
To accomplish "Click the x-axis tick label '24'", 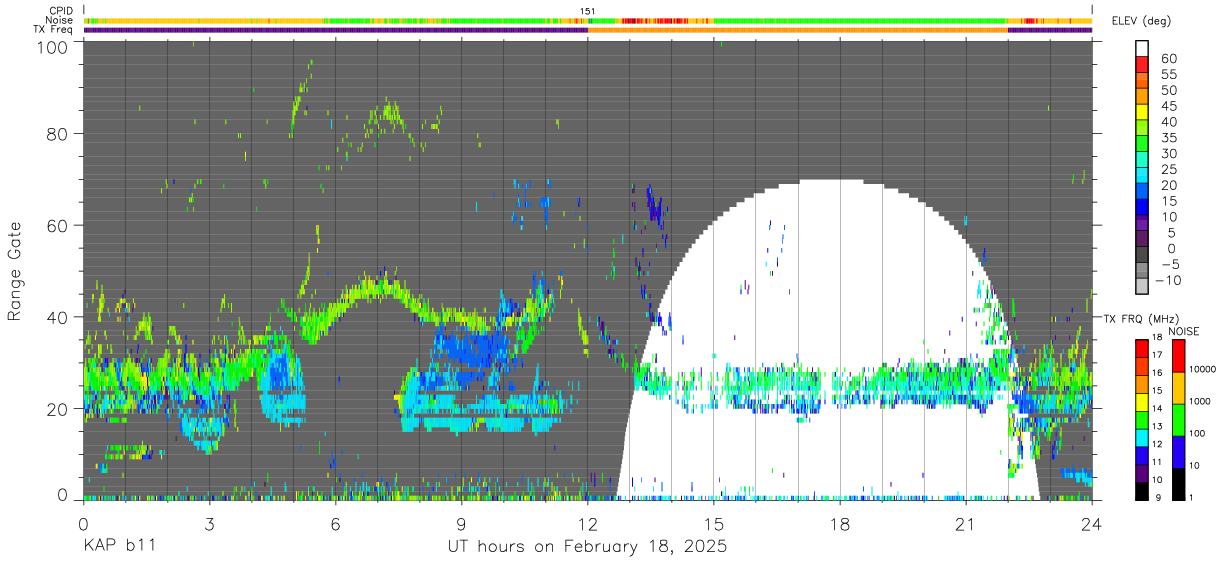I will (x=1091, y=524).
